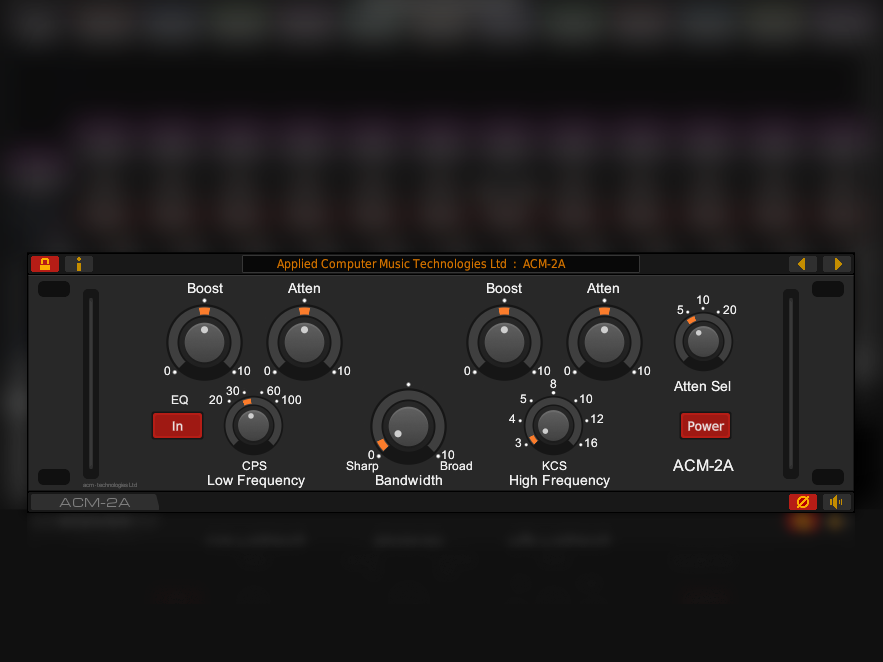
Task: Click the CPS Low Frequency selector knob
Action: click(253, 425)
